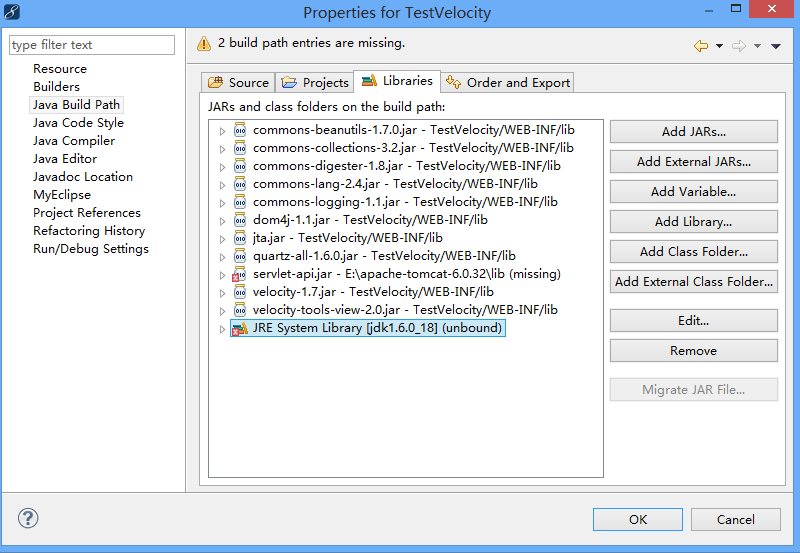Select the Libraries tab
This screenshot has height=553, width=800.
point(397,81)
